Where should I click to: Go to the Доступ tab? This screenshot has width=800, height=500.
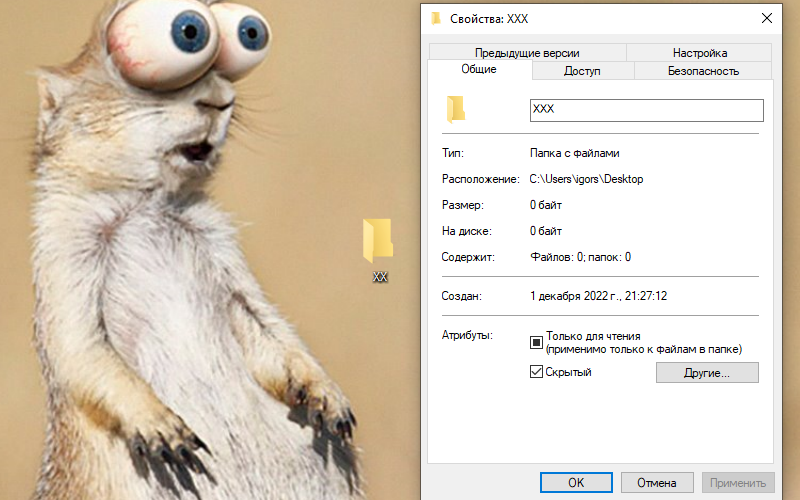pyautogui.click(x=582, y=71)
